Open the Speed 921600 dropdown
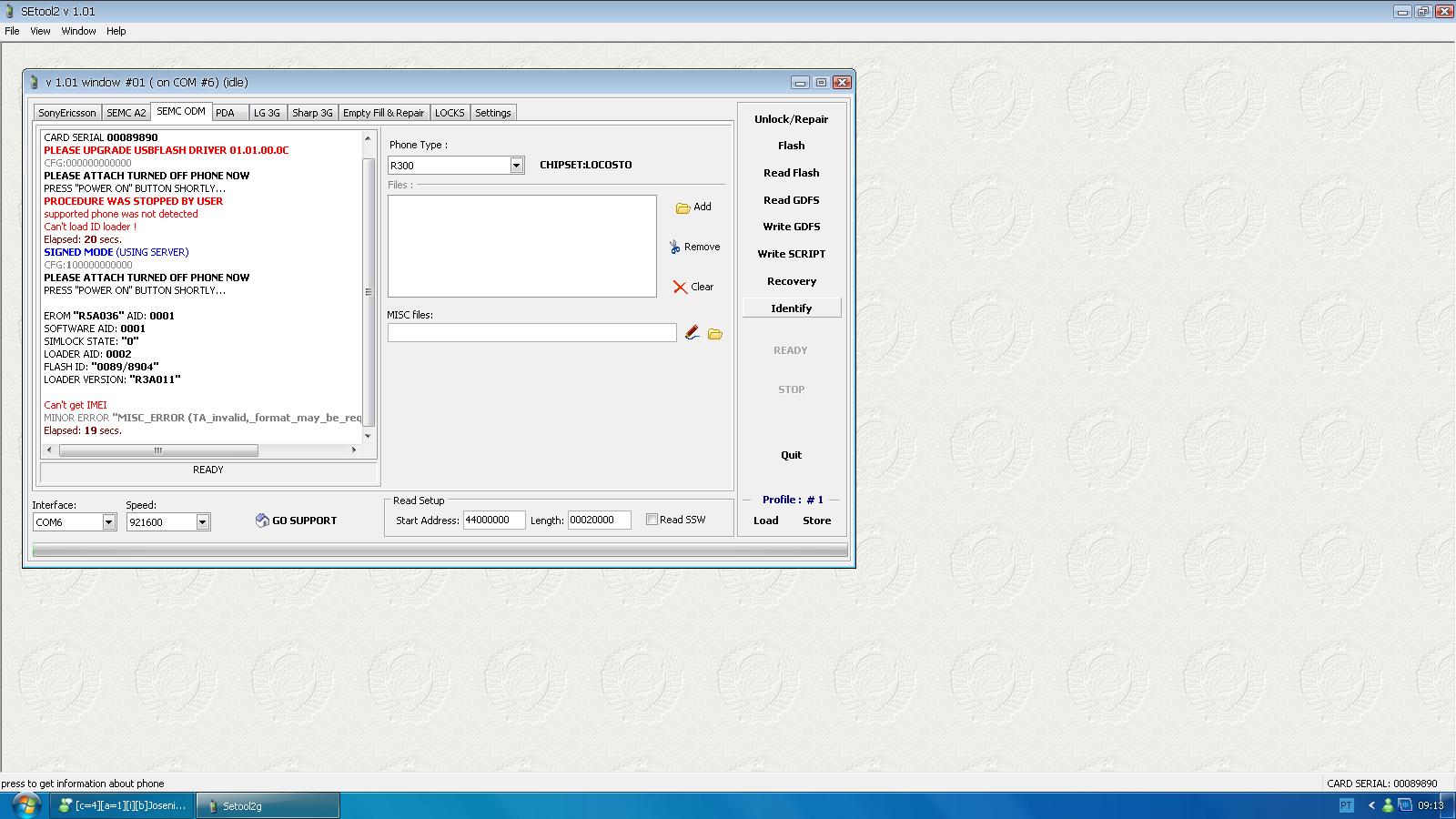Screen dimensions: 1456x819 click(x=203, y=521)
